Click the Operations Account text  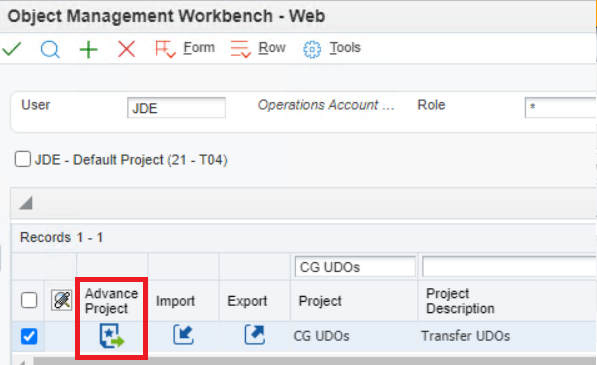326,105
